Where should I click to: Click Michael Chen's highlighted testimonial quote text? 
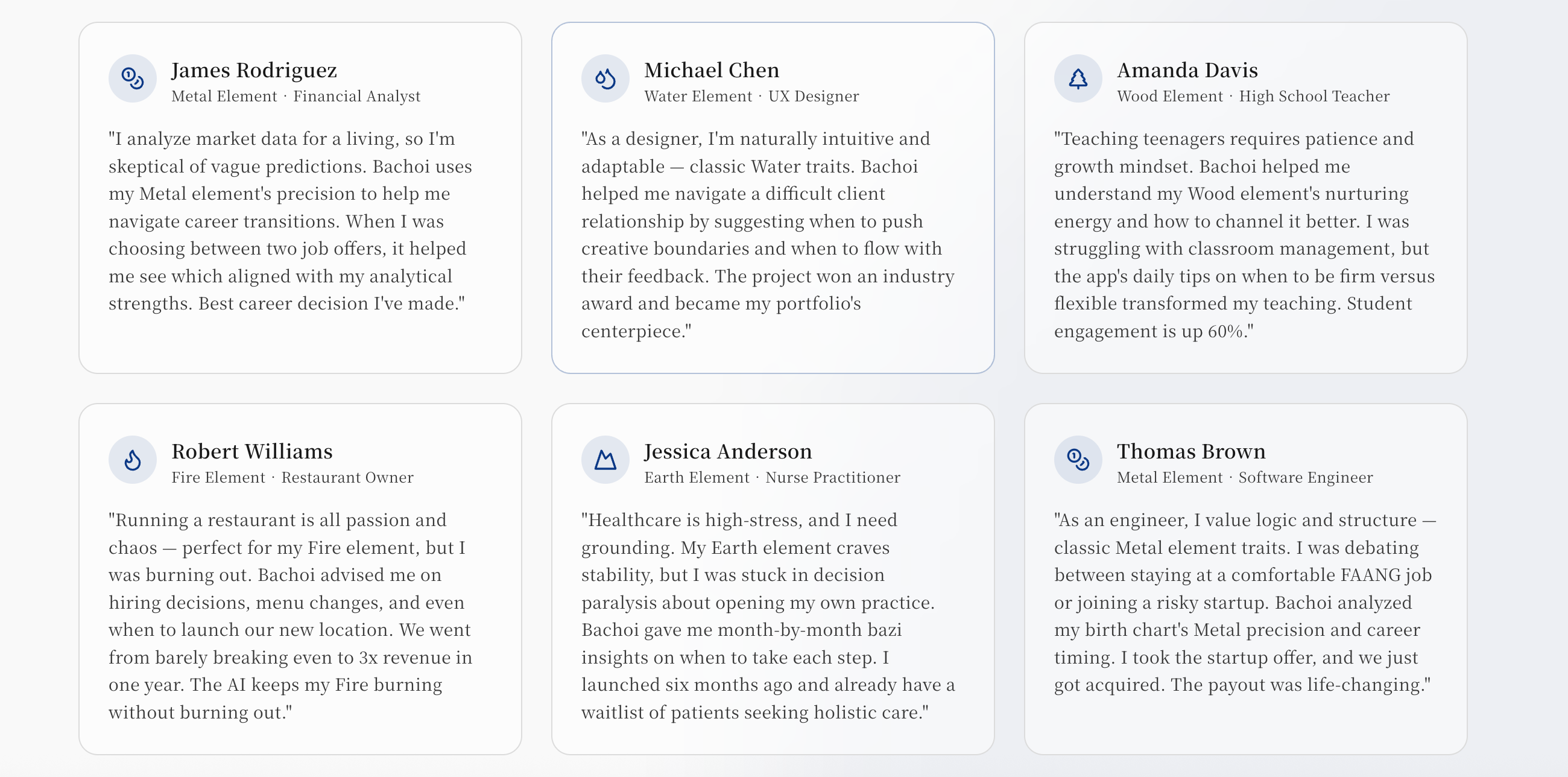coord(768,235)
